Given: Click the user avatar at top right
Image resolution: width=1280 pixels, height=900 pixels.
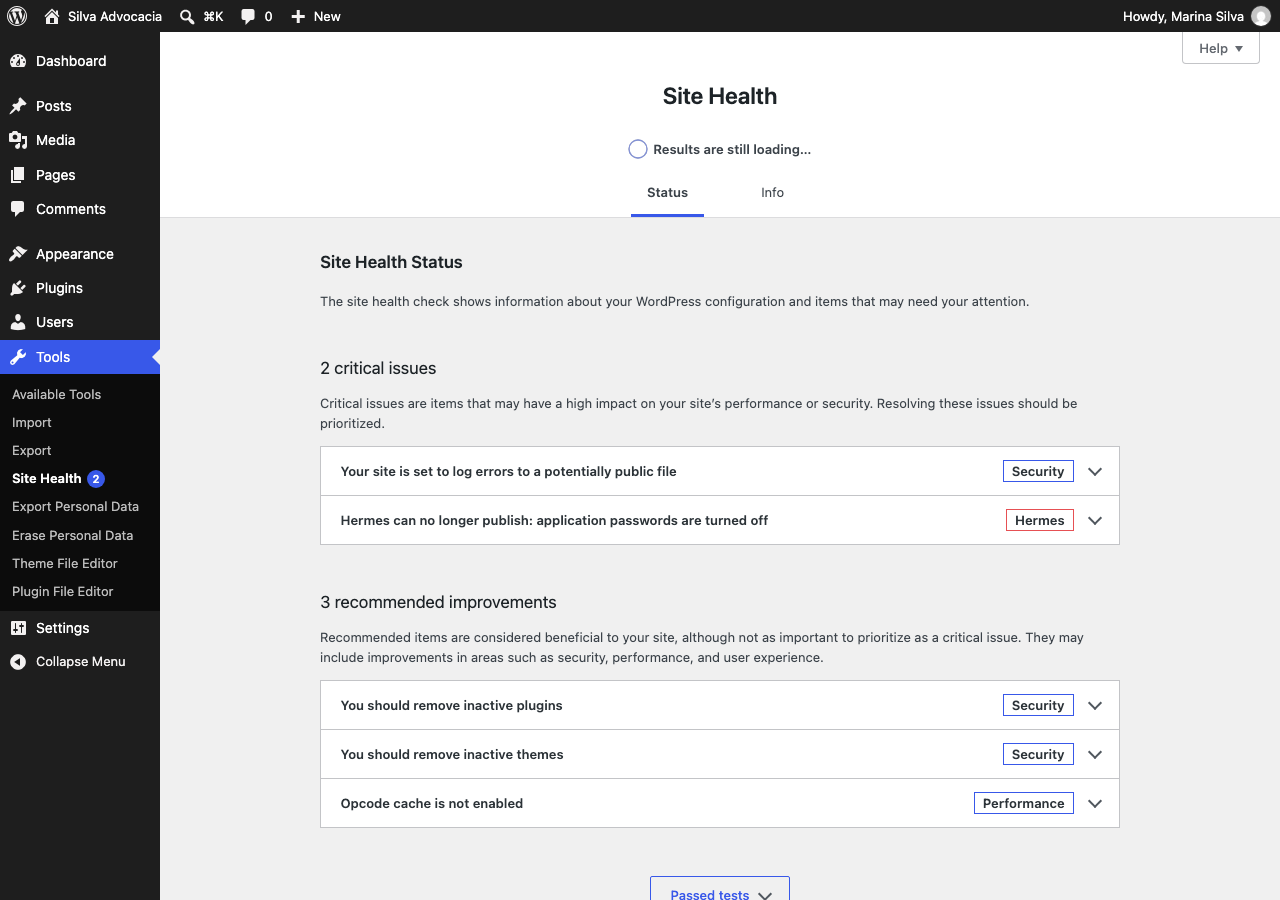Looking at the screenshot, I should pyautogui.click(x=1261, y=16).
